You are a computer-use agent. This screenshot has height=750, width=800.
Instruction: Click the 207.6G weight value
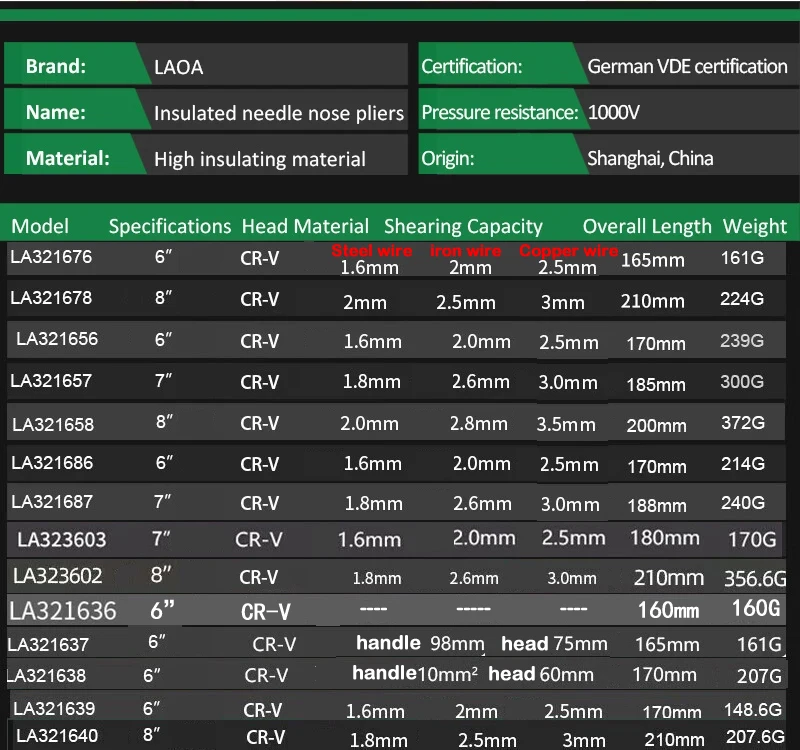tap(756, 737)
